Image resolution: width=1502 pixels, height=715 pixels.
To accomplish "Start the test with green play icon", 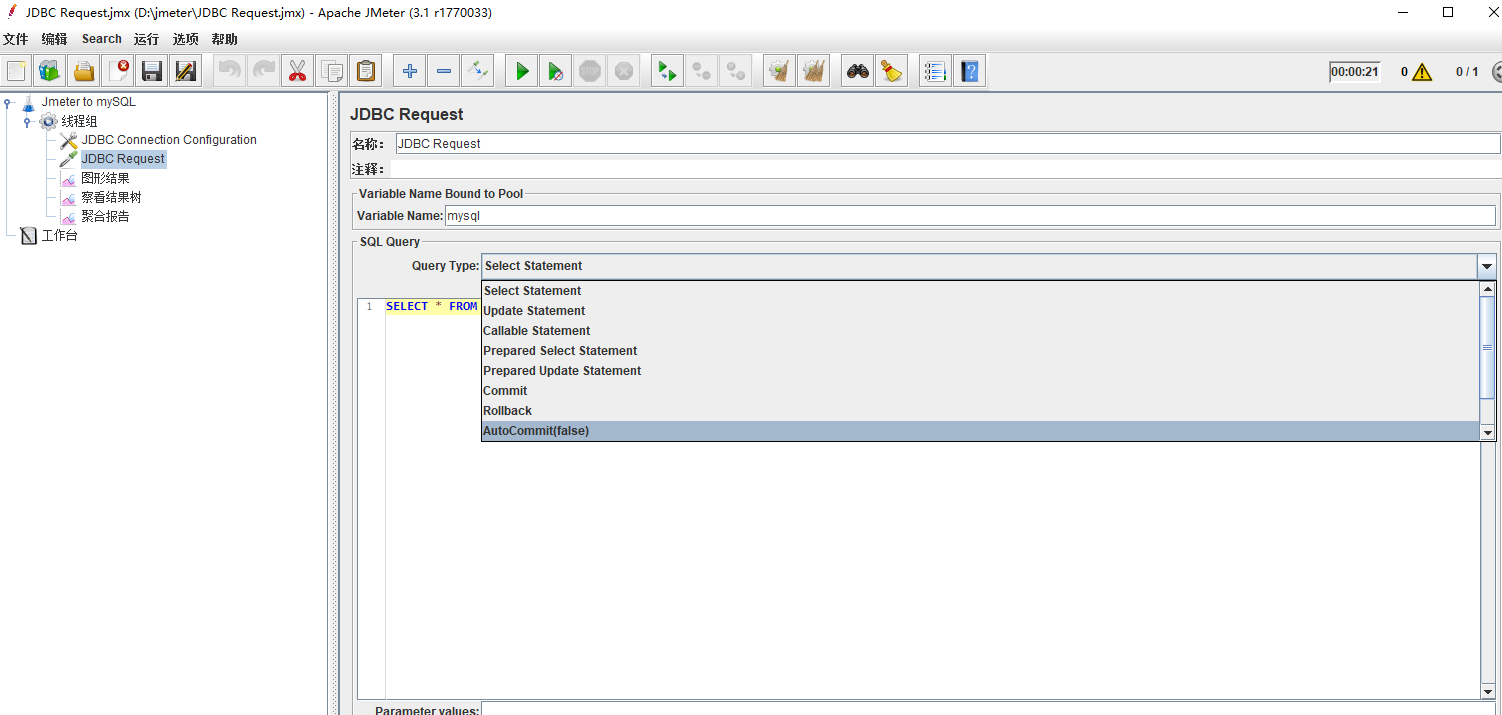I will (x=522, y=71).
